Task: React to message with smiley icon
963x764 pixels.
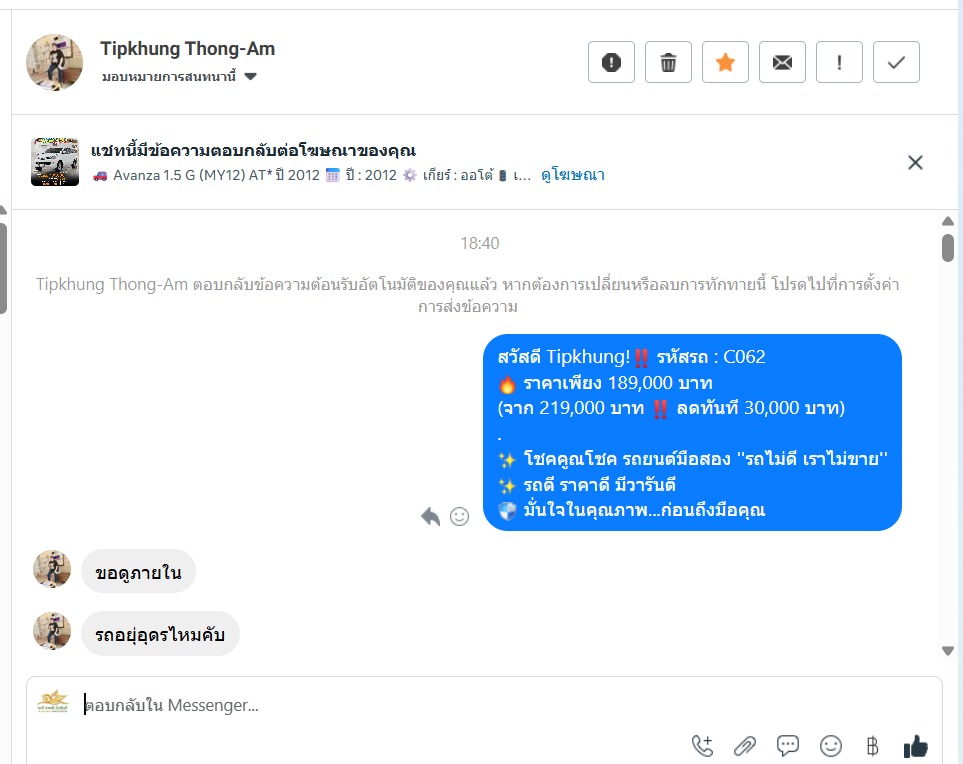Action: pyautogui.click(x=459, y=516)
